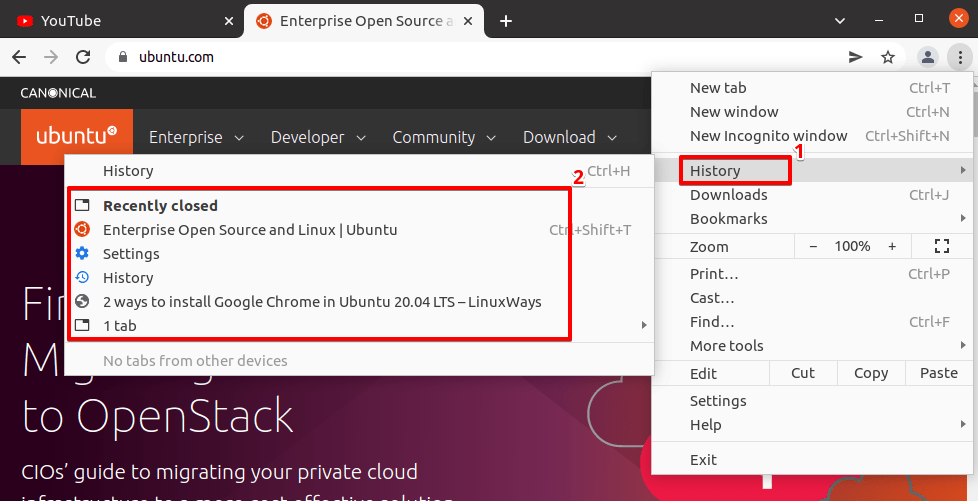Viewport: 978px width, 501px height.
Task: Open full History page with Ctrl+H entry
Action: pos(359,171)
